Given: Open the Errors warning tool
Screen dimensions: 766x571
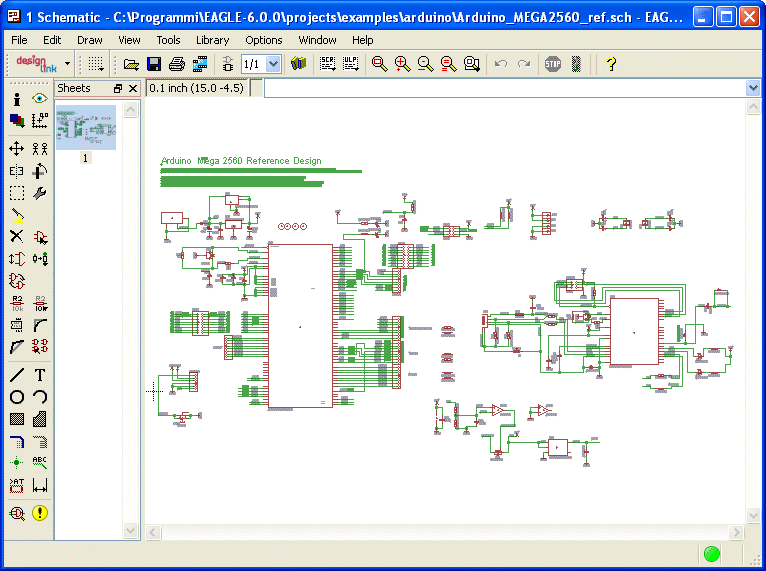Looking at the screenshot, I should (40, 513).
